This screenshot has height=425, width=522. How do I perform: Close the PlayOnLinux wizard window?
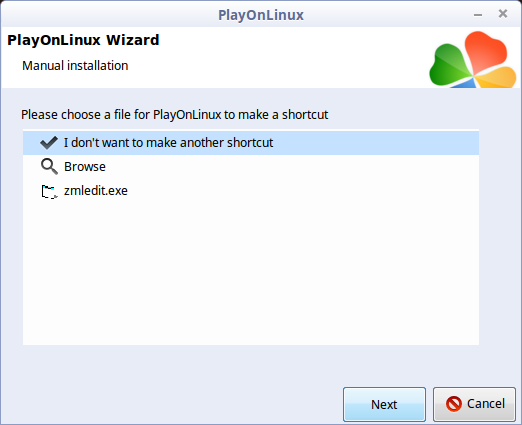(x=503, y=14)
